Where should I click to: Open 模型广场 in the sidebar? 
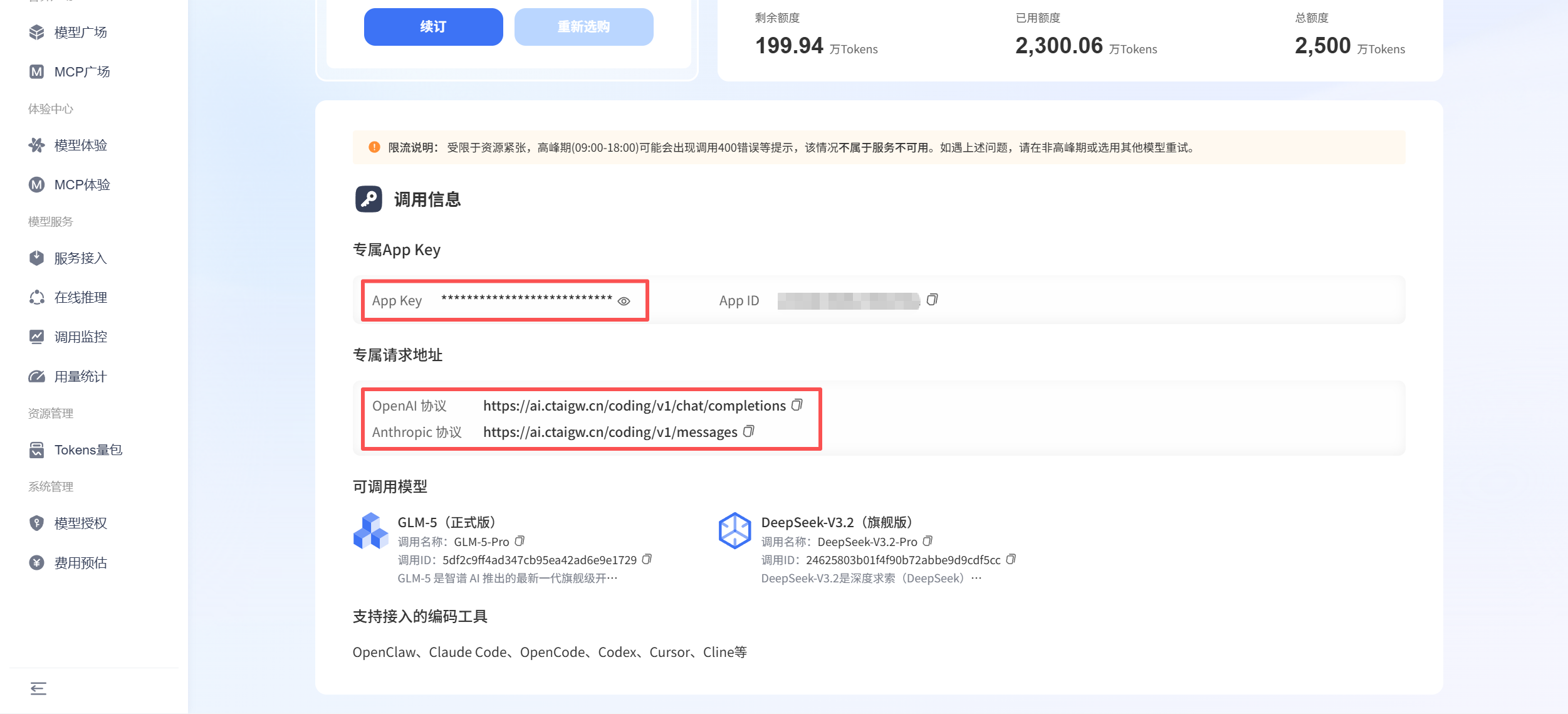(x=81, y=32)
